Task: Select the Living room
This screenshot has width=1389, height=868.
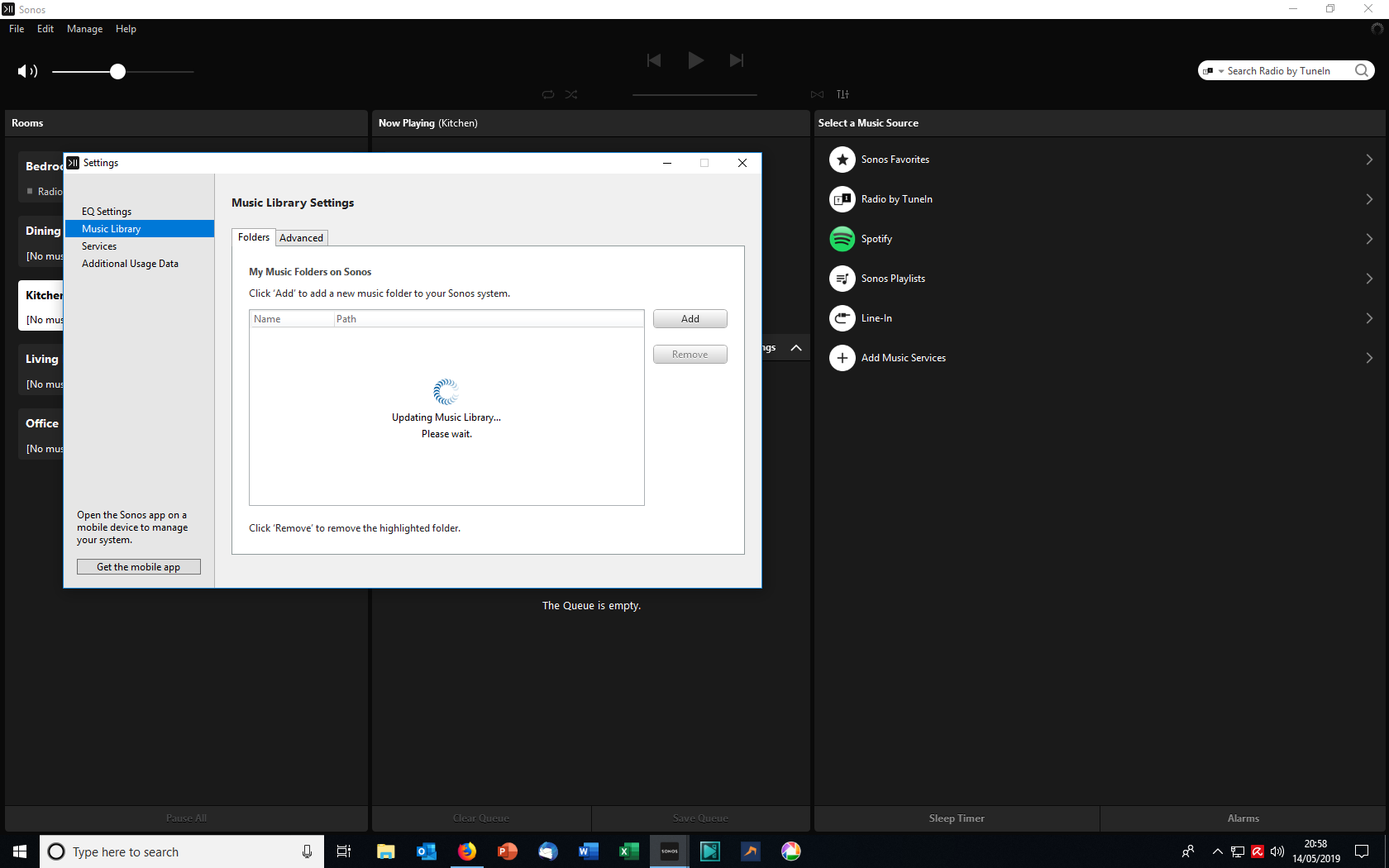Action: (x=41, y=370)
